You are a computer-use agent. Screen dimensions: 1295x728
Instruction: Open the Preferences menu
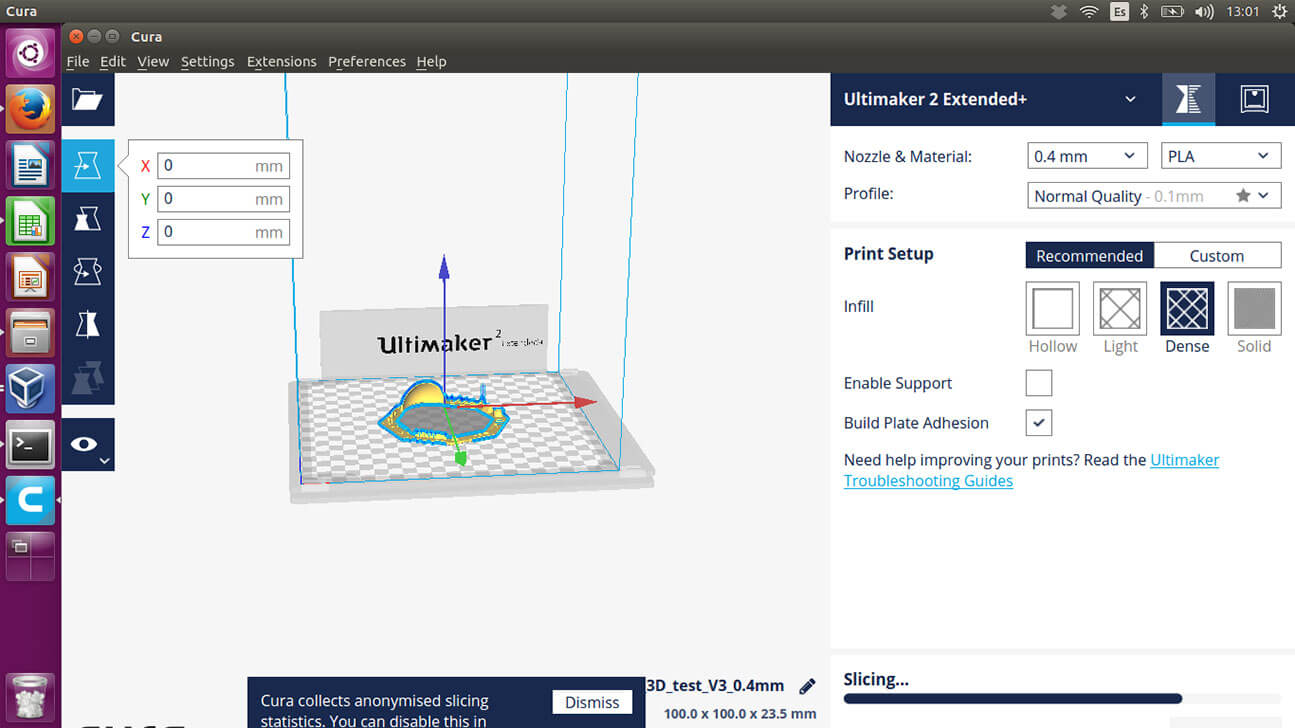pos(367,61)
